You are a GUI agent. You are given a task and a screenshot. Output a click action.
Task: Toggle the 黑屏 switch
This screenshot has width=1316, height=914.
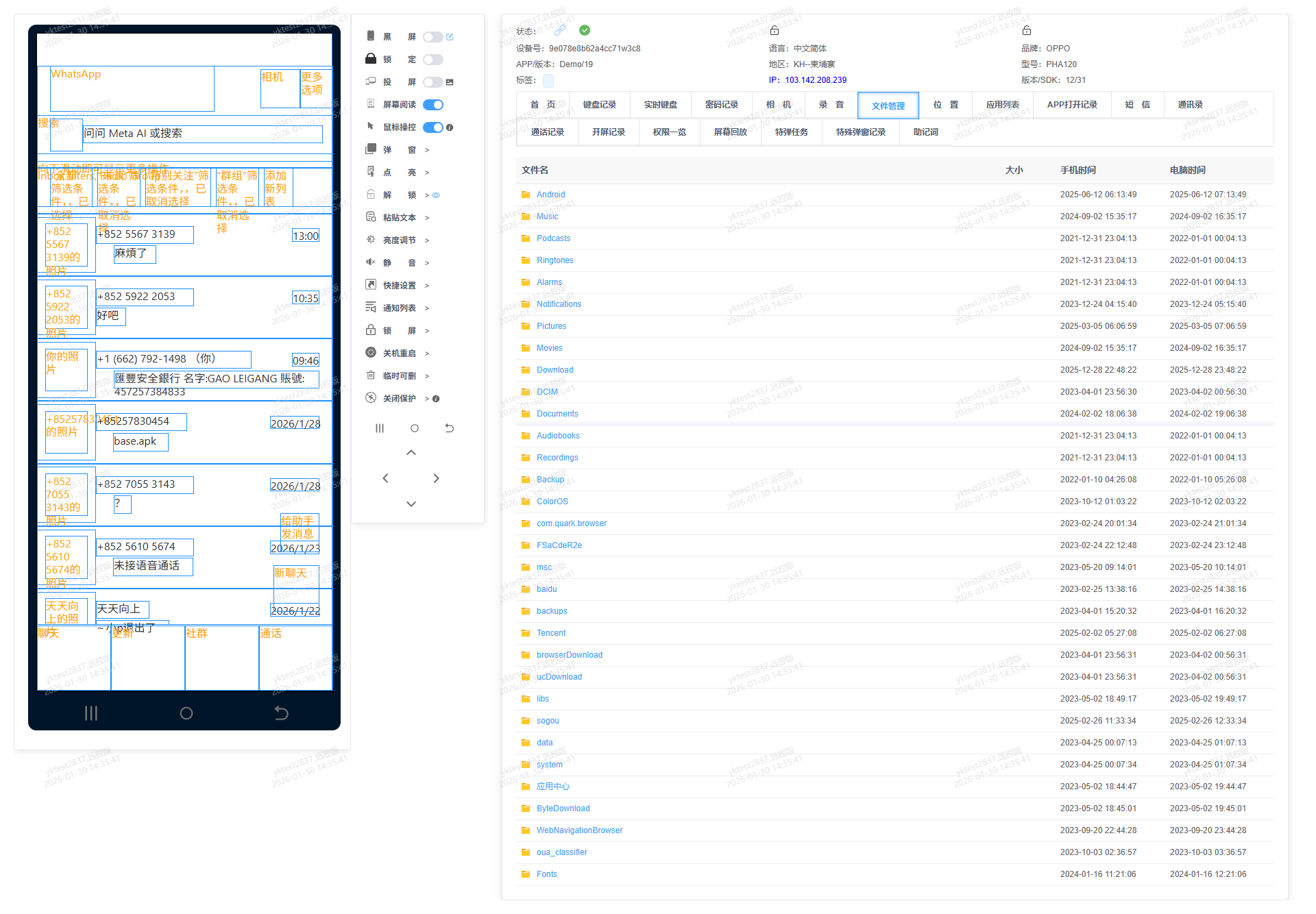[x=432, y=37]
